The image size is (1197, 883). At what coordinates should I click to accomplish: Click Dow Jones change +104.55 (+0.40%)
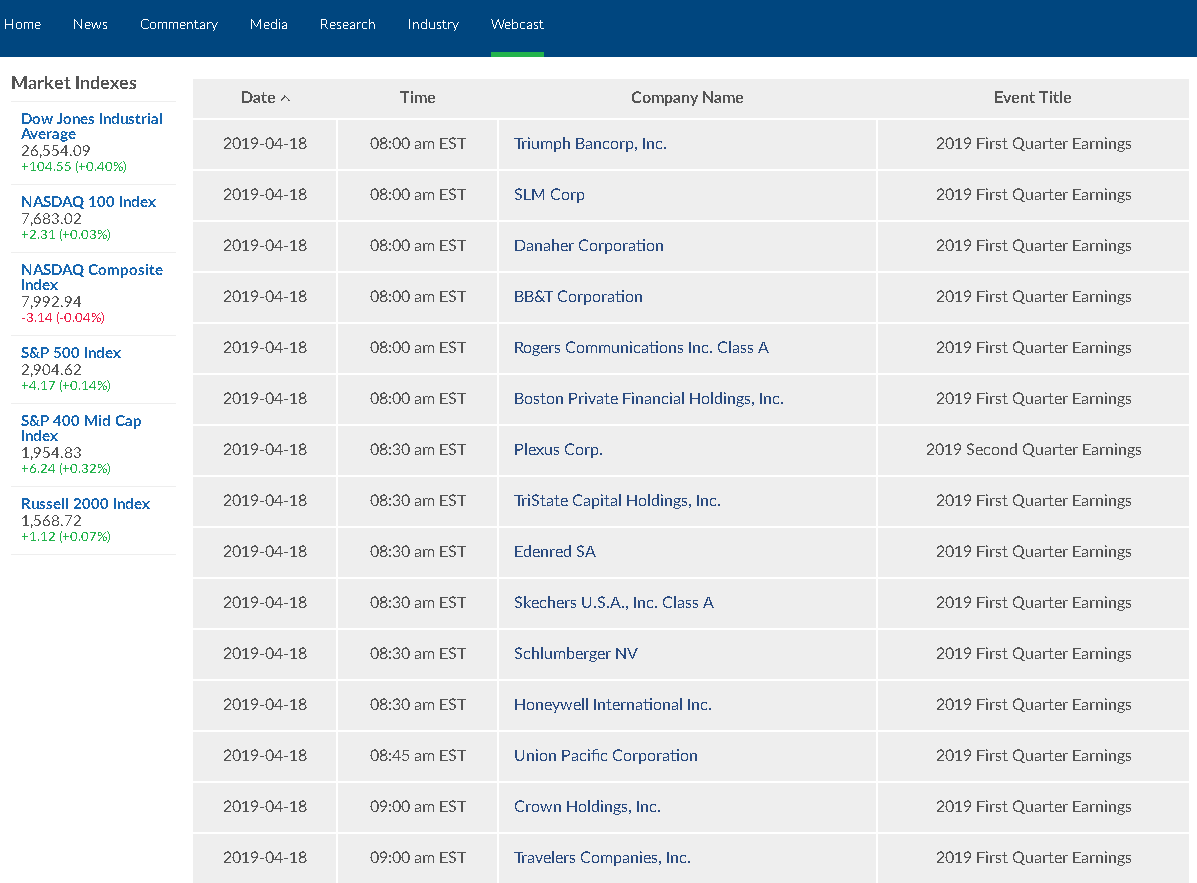(x=74, y=166)
